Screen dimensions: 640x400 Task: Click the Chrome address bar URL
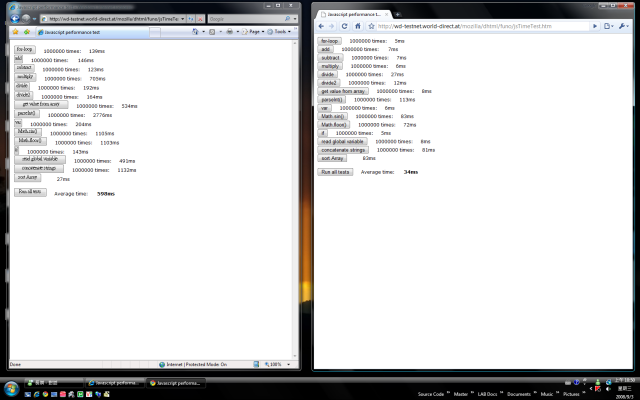[464, 26]
